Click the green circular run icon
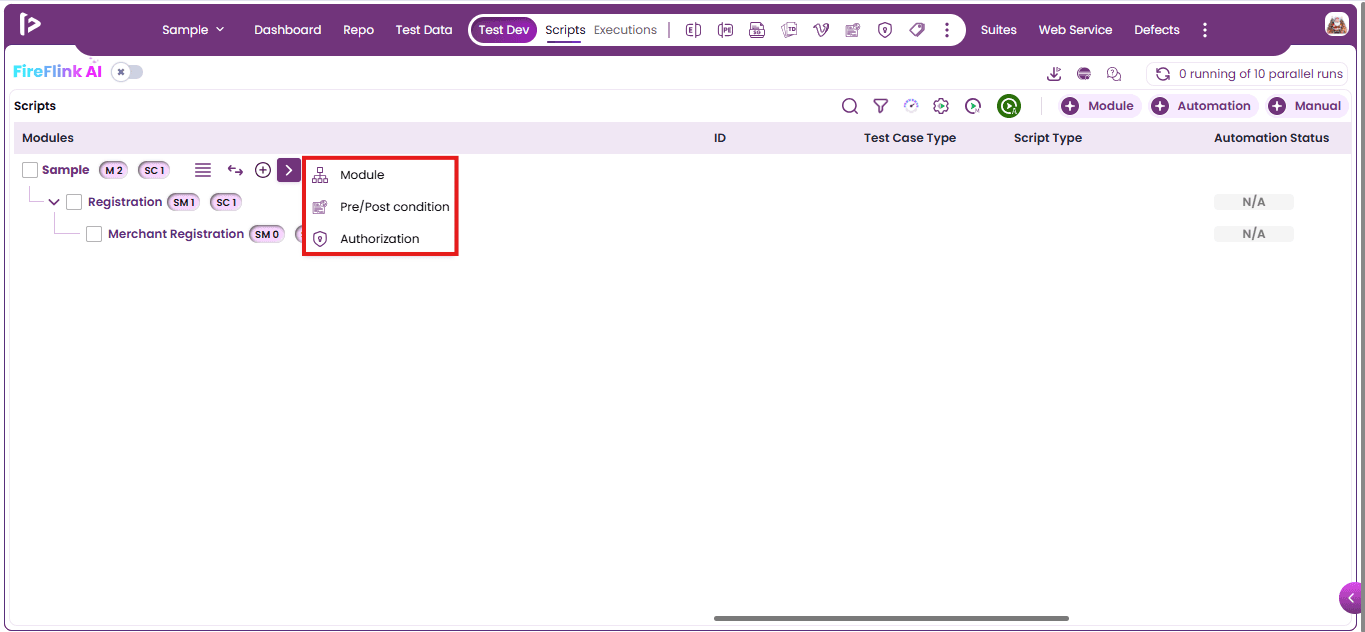The image size is (1365, 632). 1009,106
